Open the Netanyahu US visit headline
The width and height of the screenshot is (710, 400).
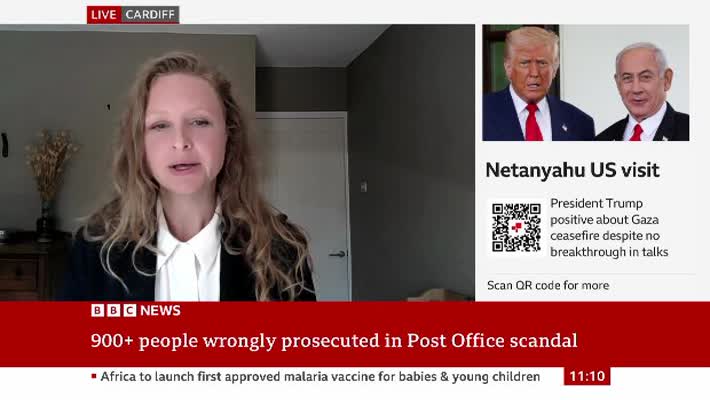click(x=572, y=170)
